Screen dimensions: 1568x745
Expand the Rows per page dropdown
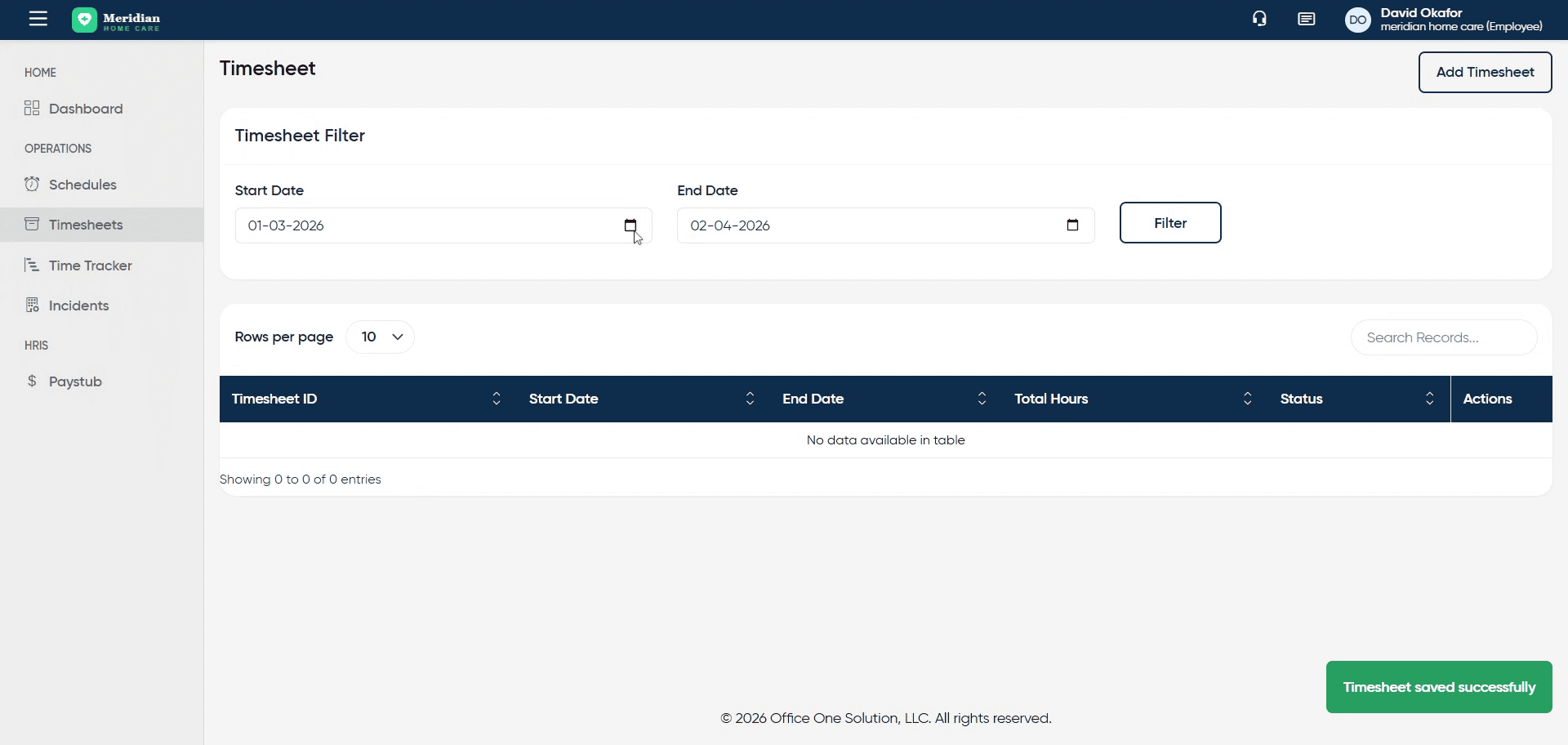pyautogui.click(x=381, y=337)
